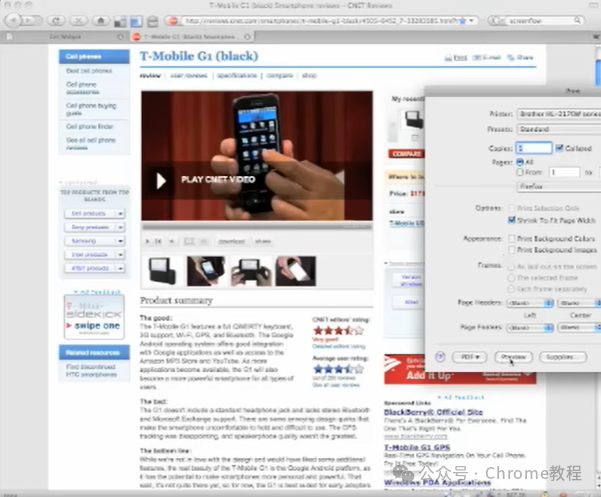
Task: Open the Page Footers Center dropdown
Action: coord(579,328)
